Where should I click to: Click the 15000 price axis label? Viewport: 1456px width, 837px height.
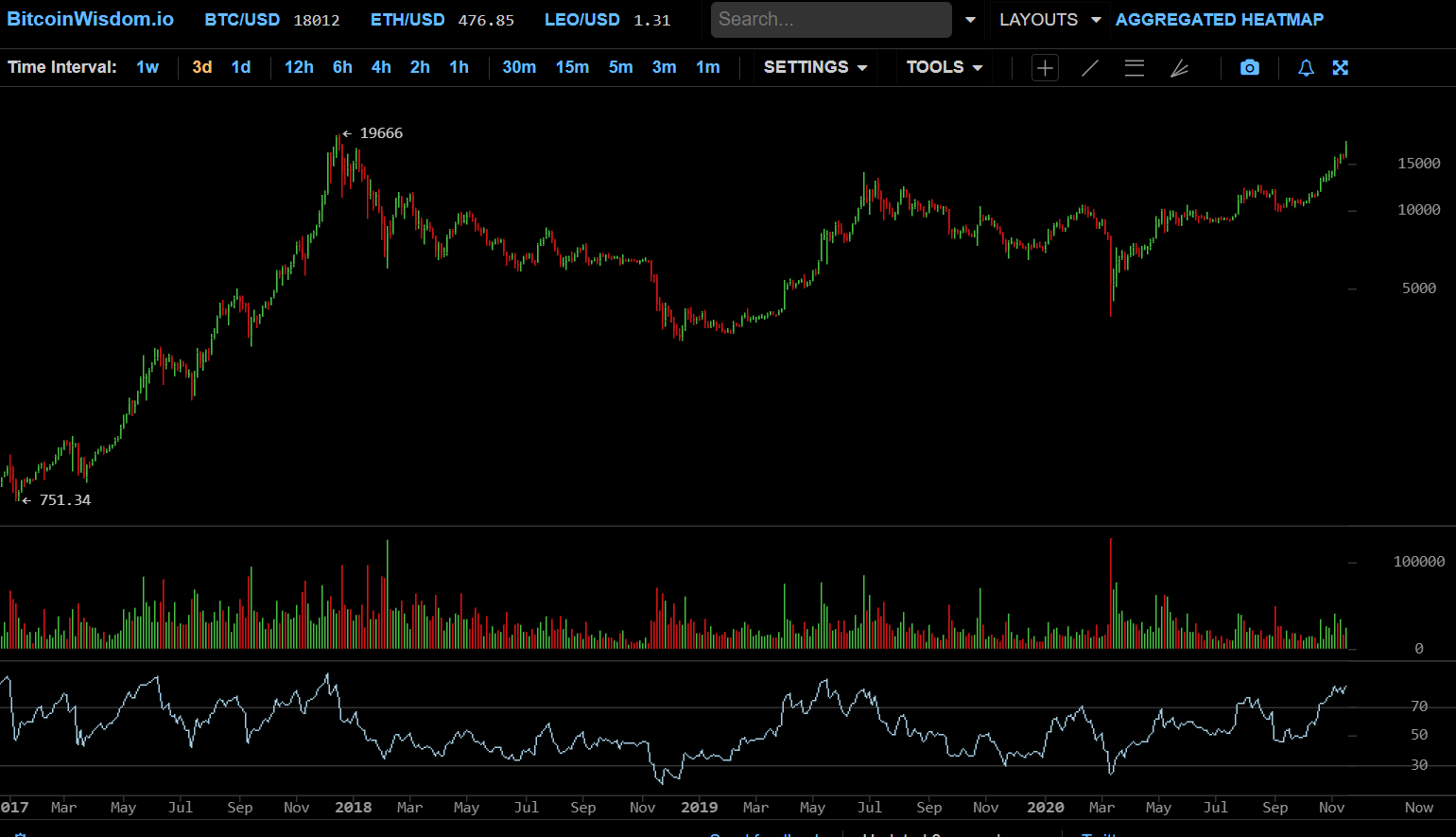[x=1419, y=164]
